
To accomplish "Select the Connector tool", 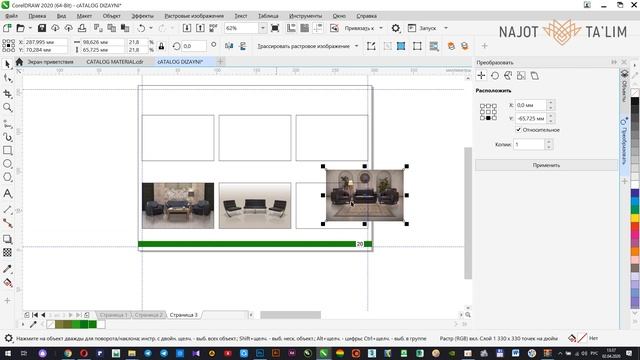I will click(7, 223).
